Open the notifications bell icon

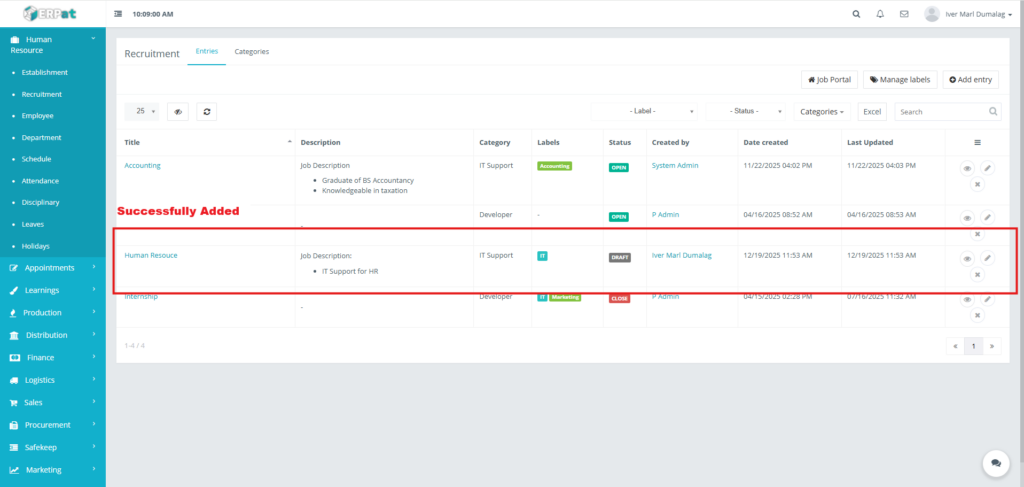pyautogui.click(x=880, y=14)
